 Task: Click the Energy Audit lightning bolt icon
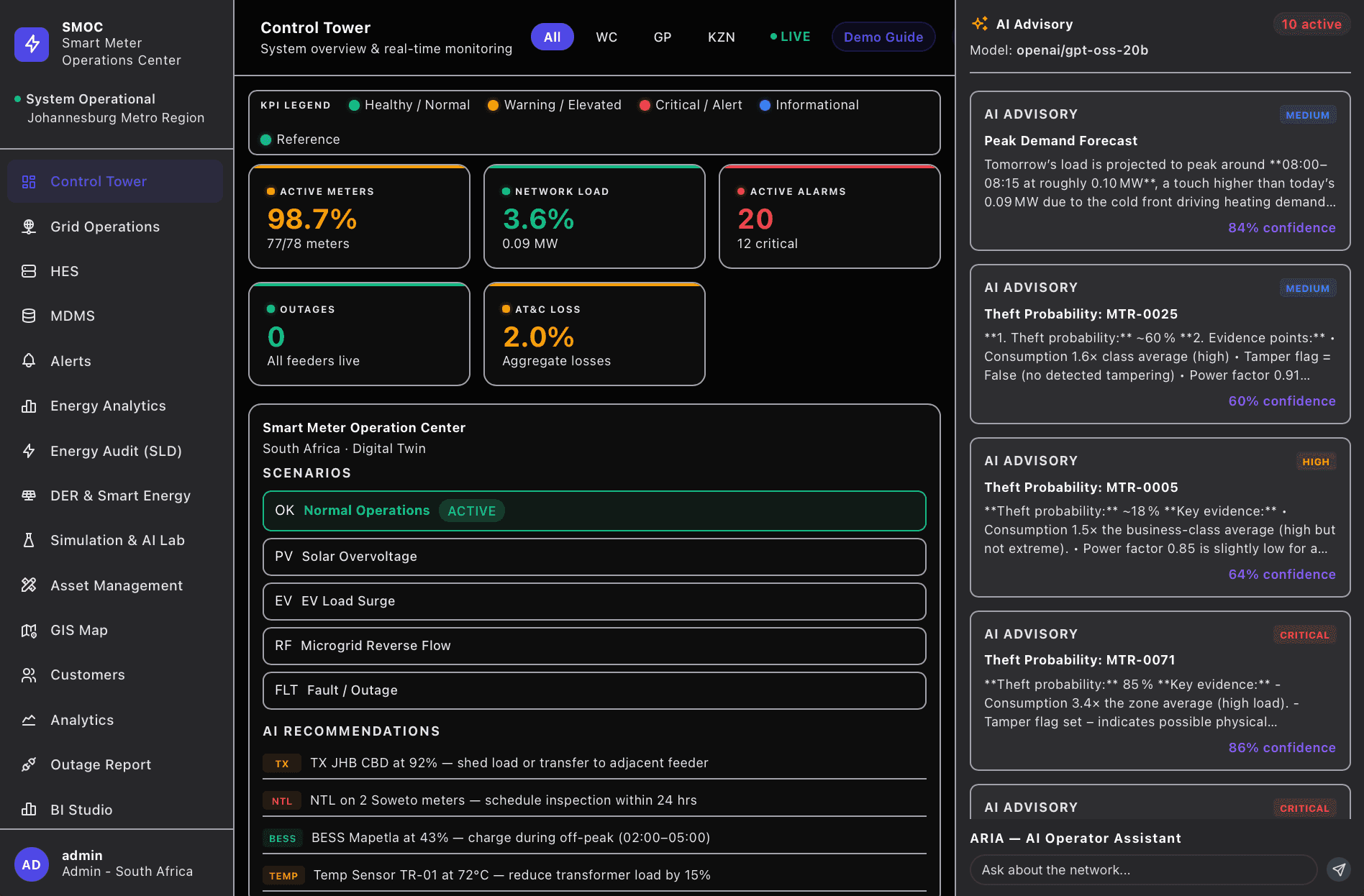[29, 451]
